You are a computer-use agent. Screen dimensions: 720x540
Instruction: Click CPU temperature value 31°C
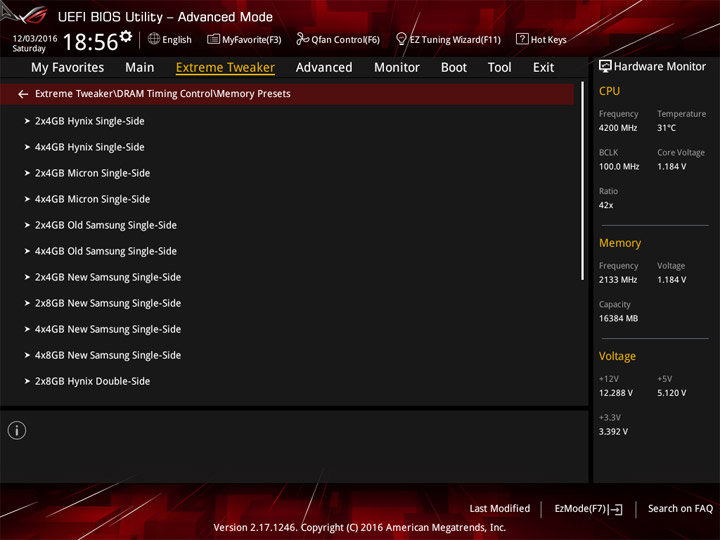point(666,128)
